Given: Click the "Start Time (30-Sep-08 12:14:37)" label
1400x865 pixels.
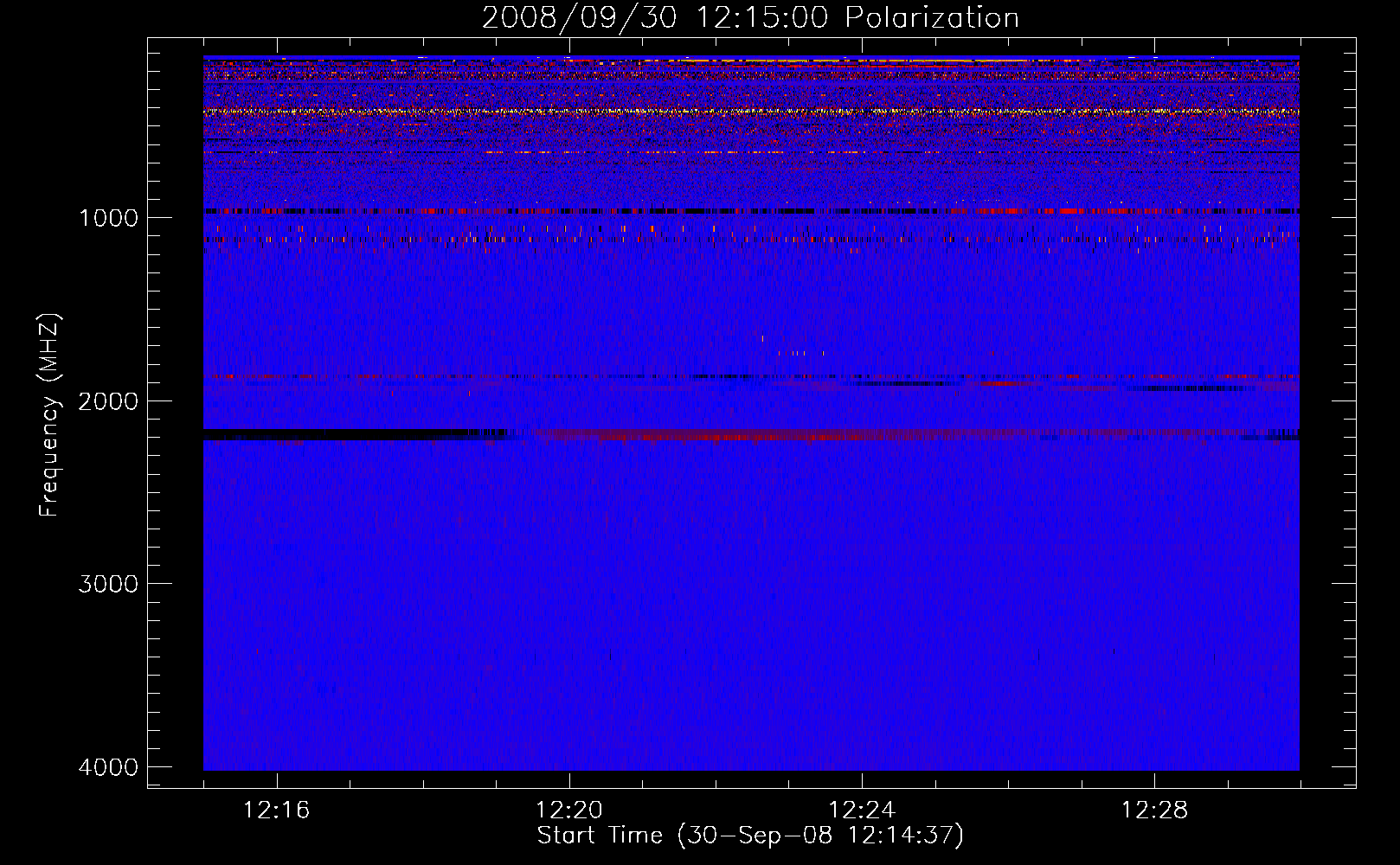Looking at the screenshot, I should [750, 836].
